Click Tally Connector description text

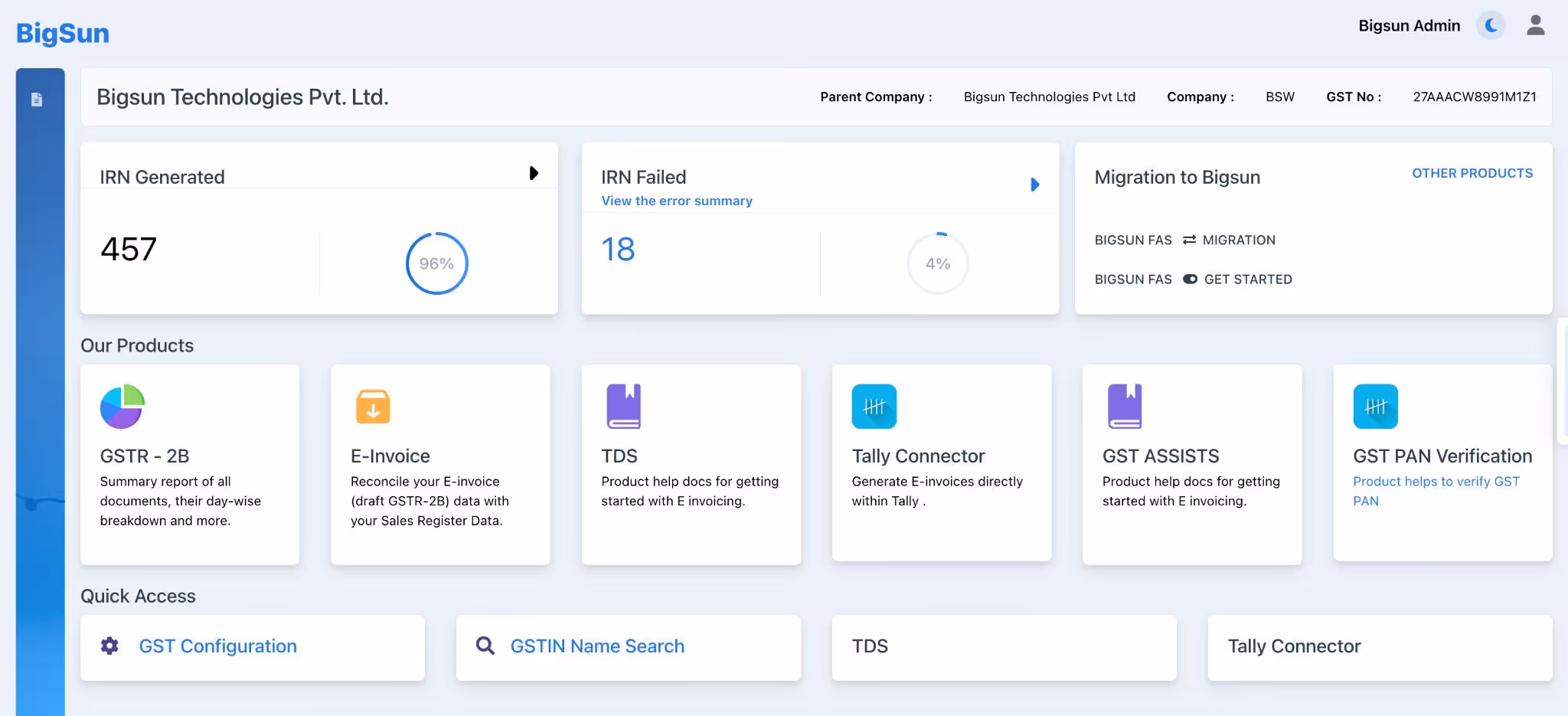(937, 491)
